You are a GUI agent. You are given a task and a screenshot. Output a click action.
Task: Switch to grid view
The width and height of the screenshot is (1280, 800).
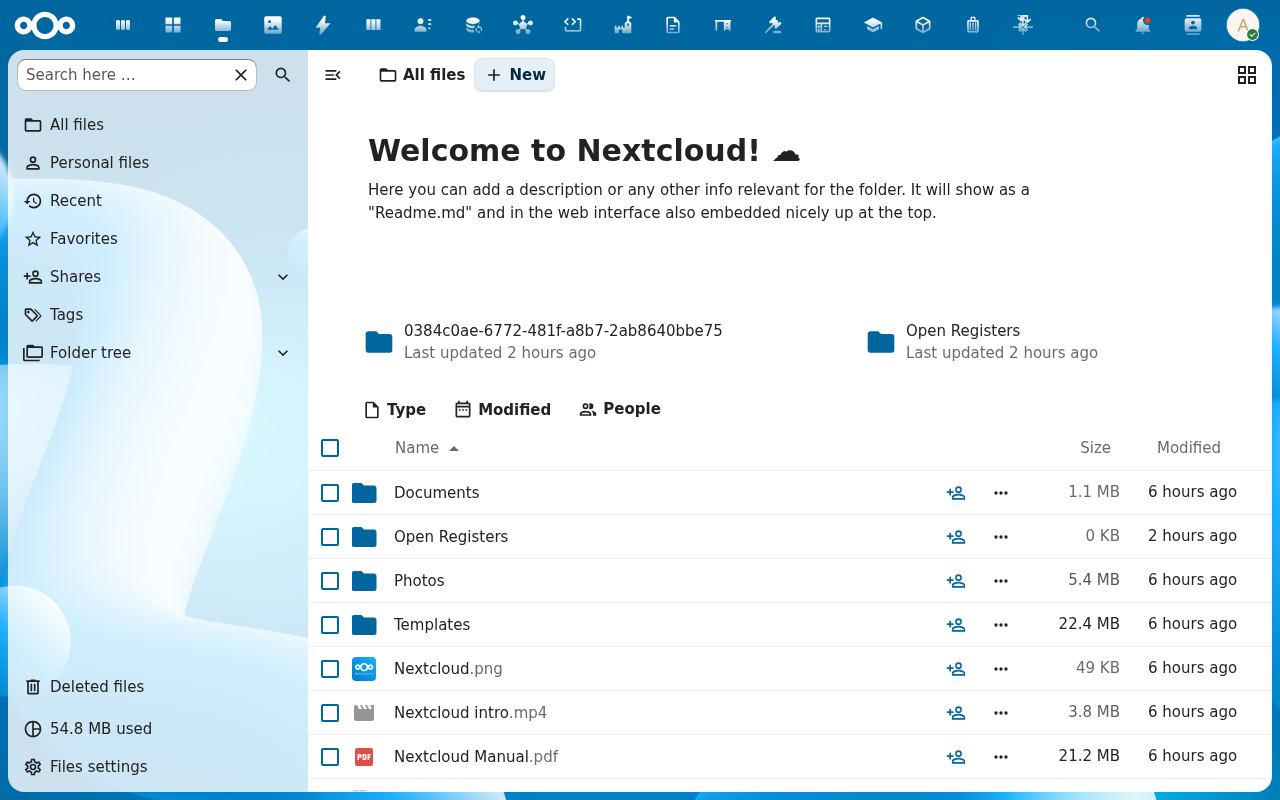[1247, 75]
